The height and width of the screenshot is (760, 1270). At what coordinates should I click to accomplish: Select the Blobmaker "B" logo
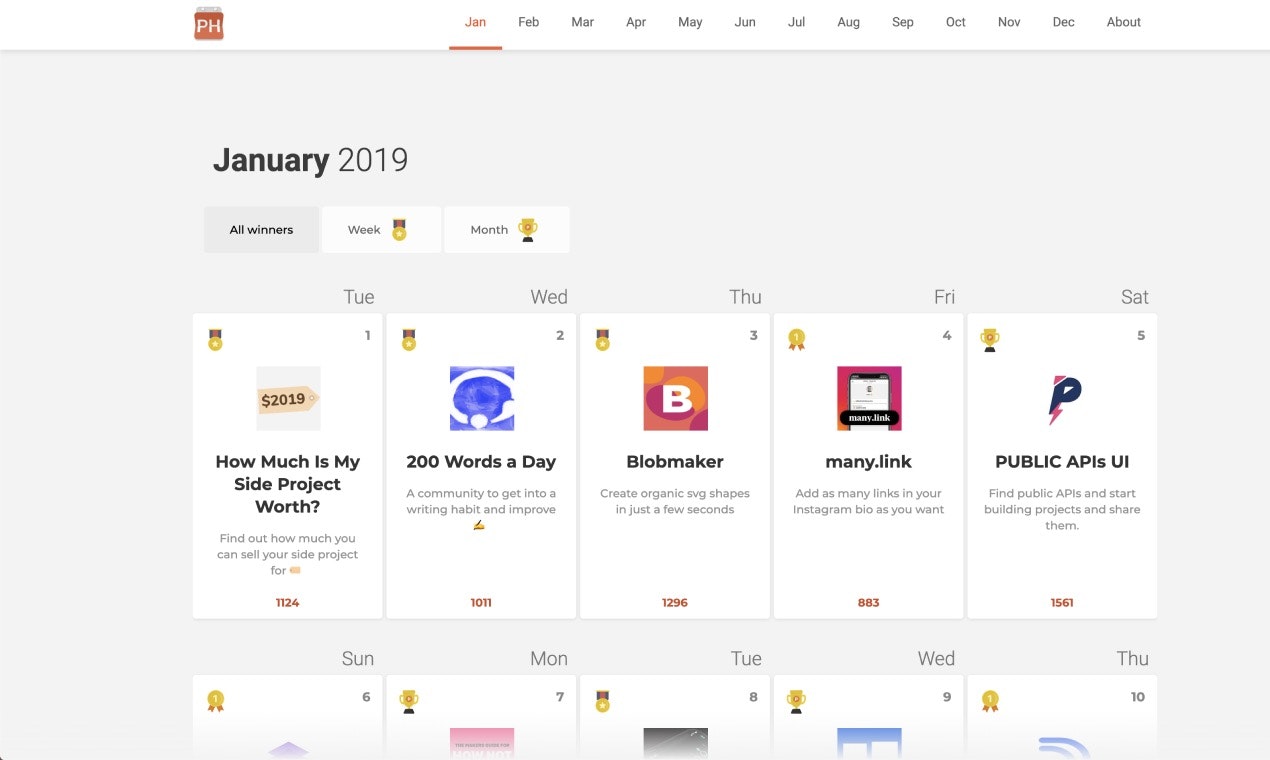[675, 398]
